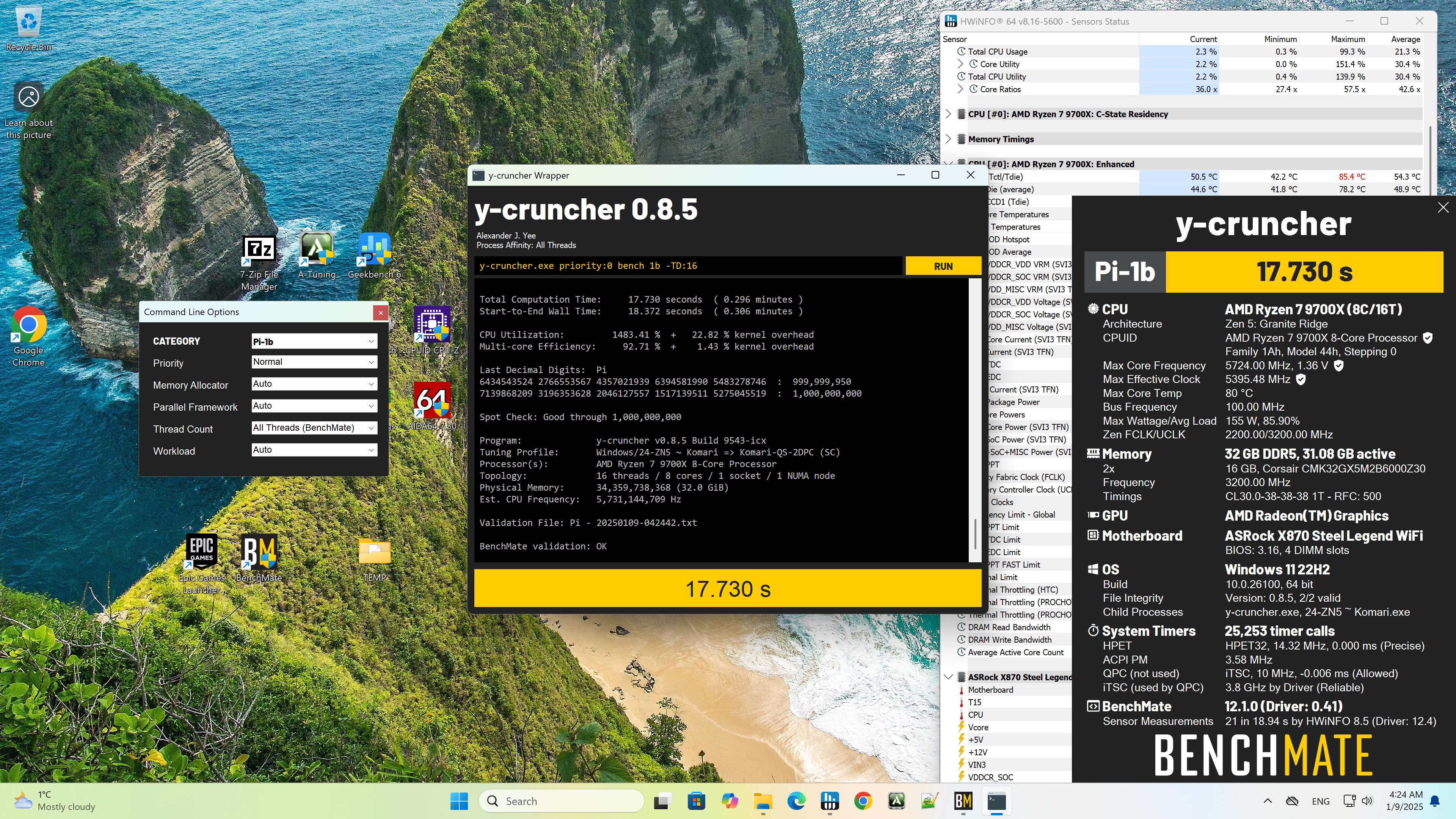Switch to y-cruncher console taskbar icon
The height and width of the screenshot is (819, 1456).
pyautogui.click(x=996, y=801)
